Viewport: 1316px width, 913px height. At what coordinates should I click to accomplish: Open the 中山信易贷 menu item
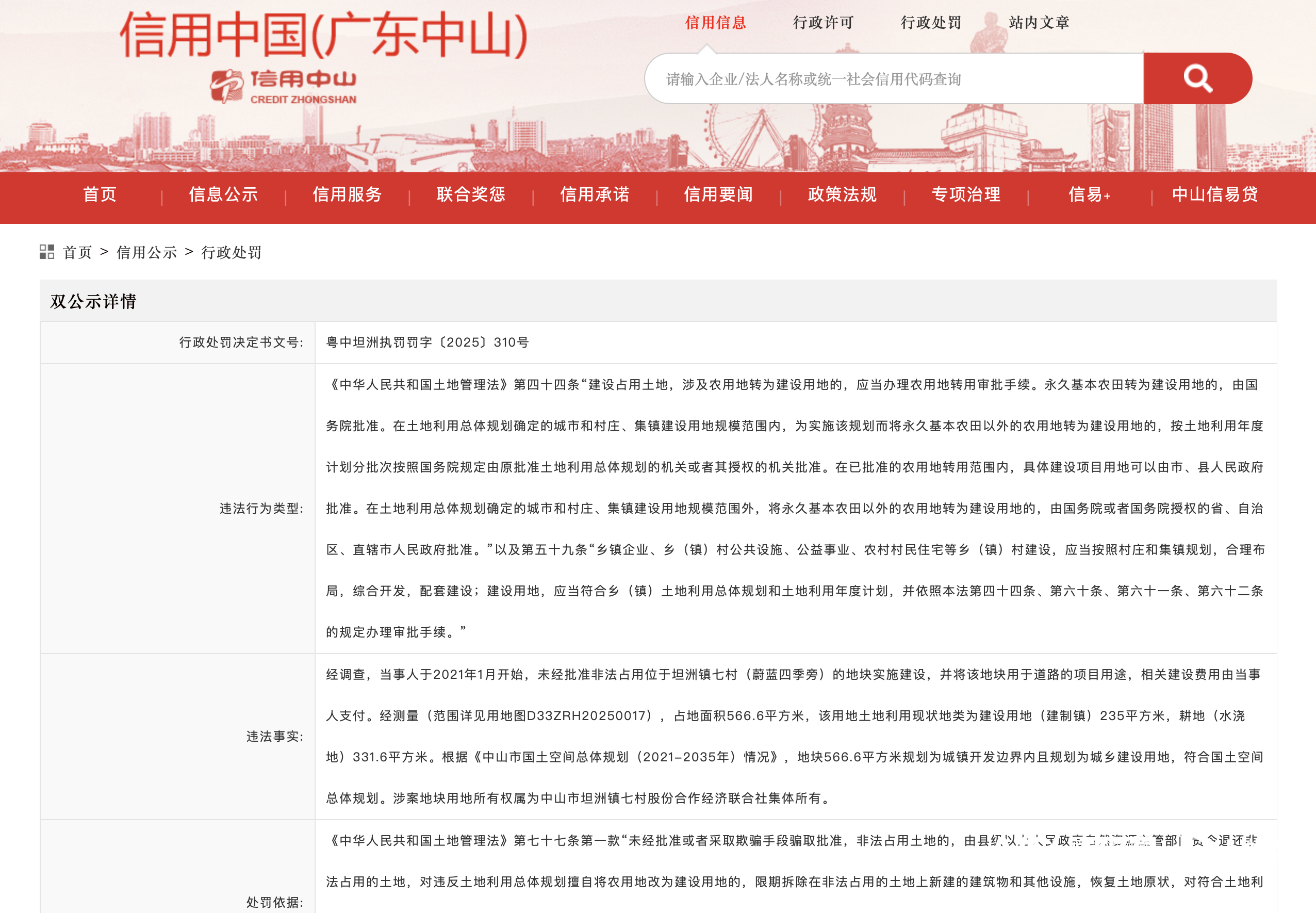[x=1215, y=194]
